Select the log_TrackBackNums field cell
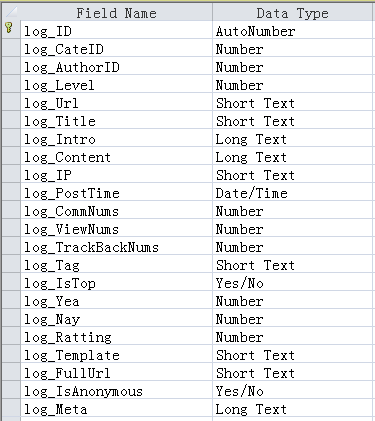Screen dimensions: 375x421 click(116, 246)
